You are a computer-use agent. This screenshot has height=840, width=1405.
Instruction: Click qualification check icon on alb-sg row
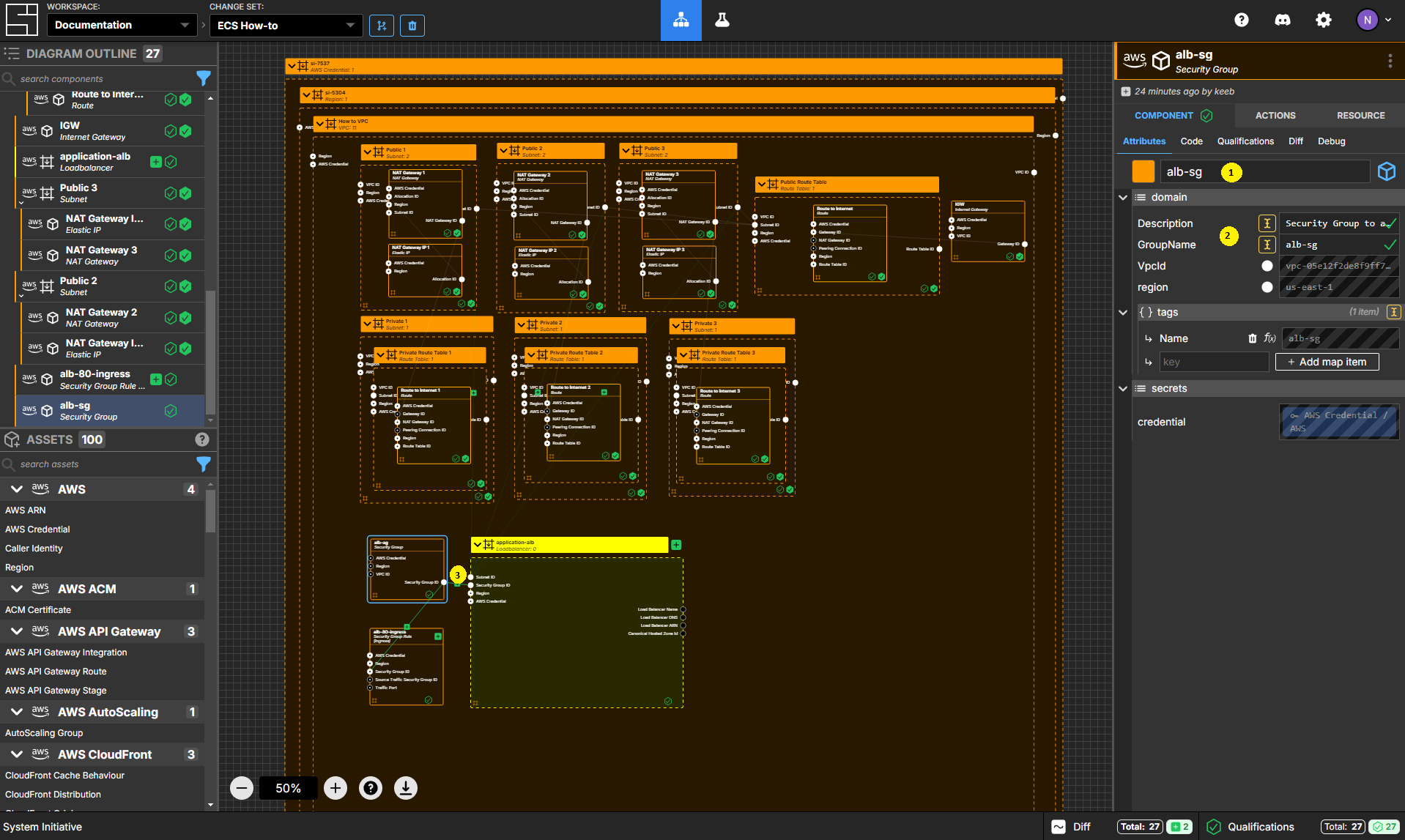[171, 411]
